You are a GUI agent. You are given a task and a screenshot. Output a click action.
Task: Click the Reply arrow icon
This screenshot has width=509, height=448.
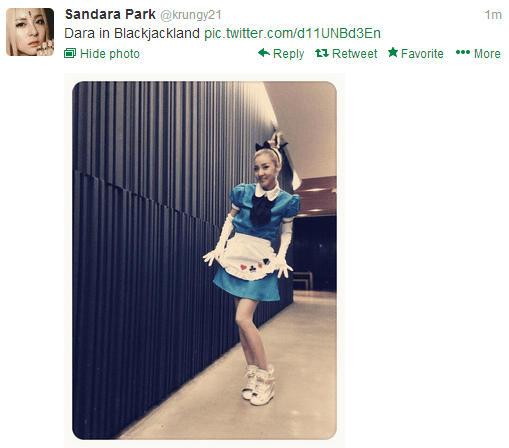tap(264, 53)
